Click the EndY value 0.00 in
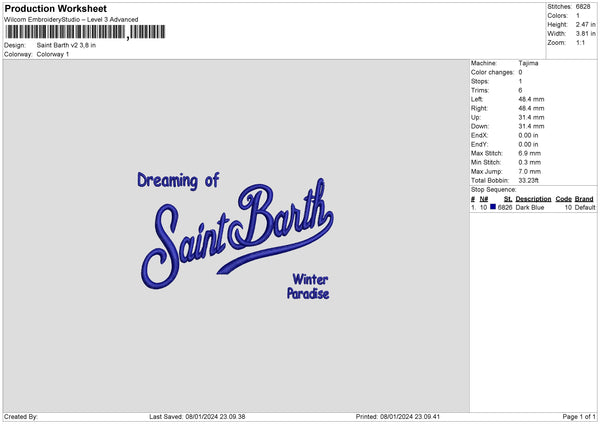The image size is (600, 424). [528, 144]
